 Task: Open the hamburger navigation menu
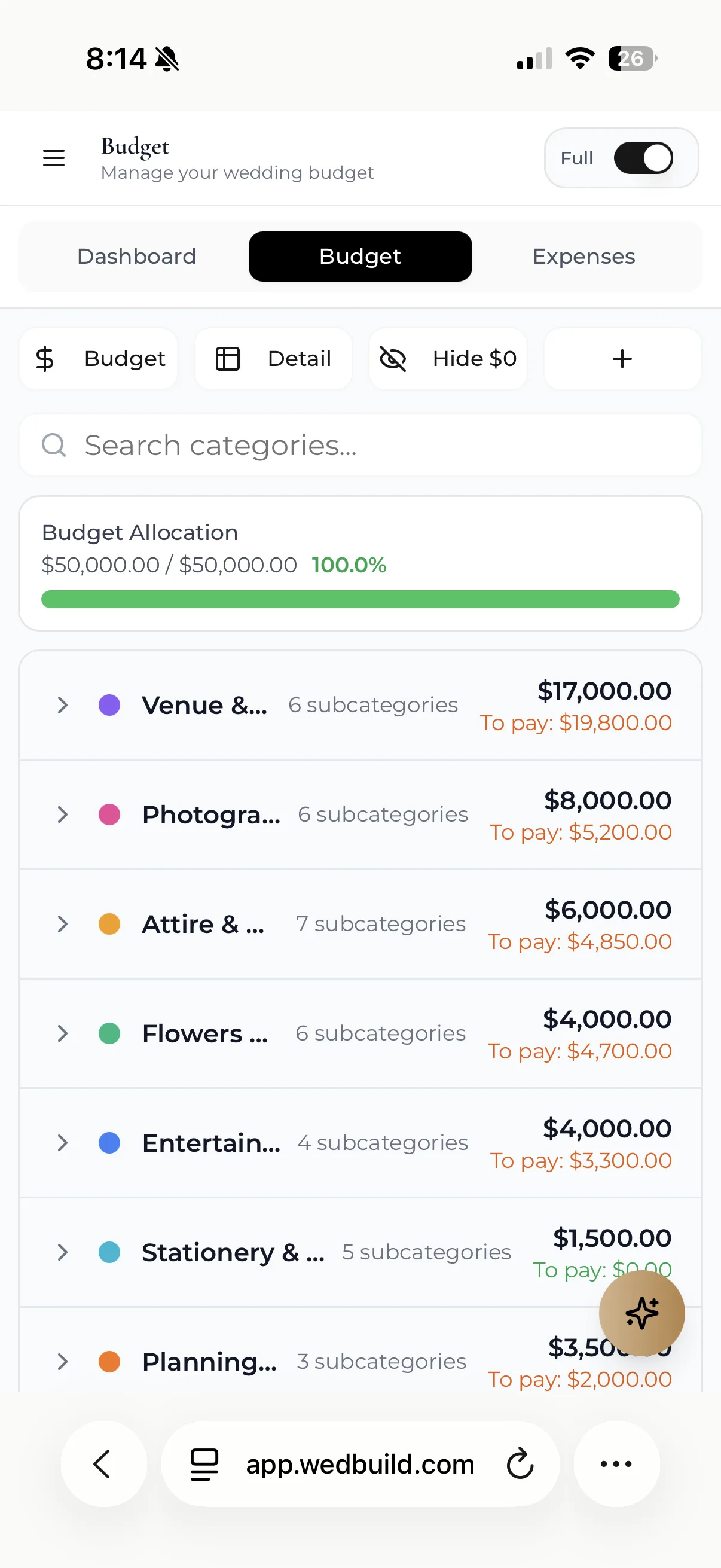tap(54, 158)
